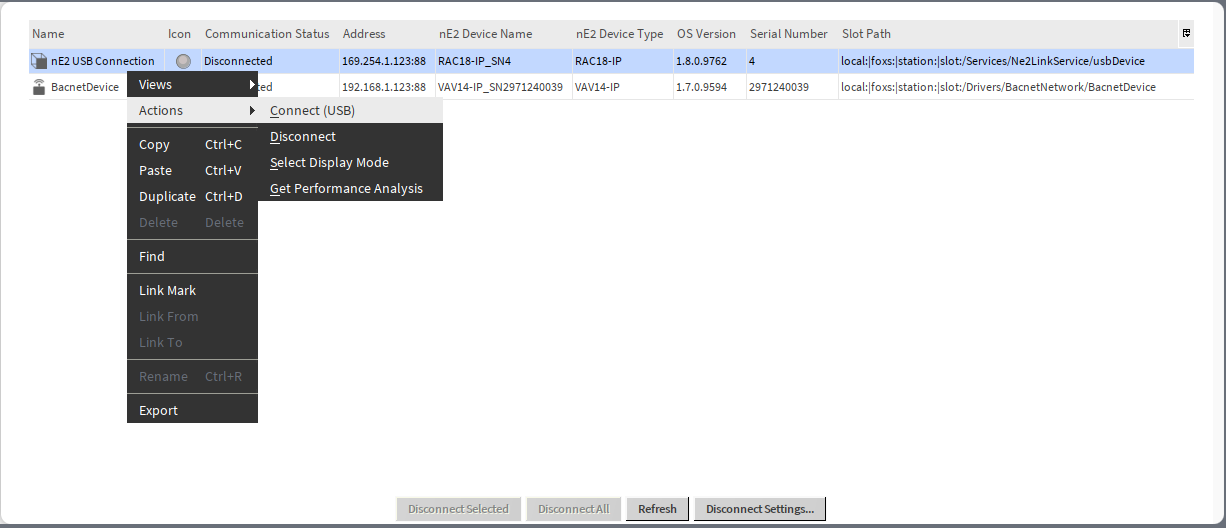Sort by Communication Status column header
The image size is (1226, 528).
point(267,34)
